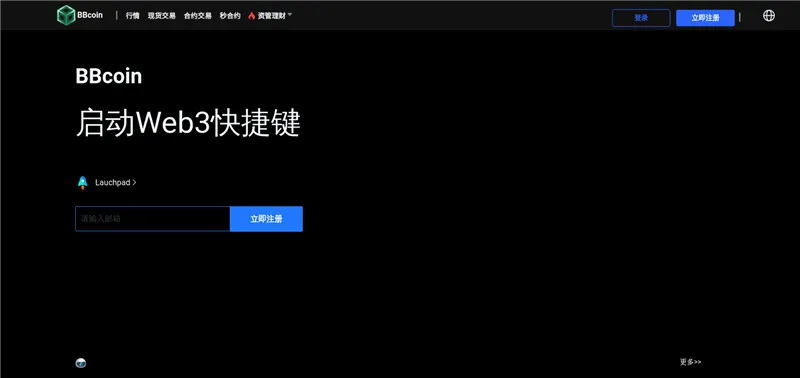Focus the 请输入邮箱 email input field
The image size is (800, 378).
pos(153,219)
